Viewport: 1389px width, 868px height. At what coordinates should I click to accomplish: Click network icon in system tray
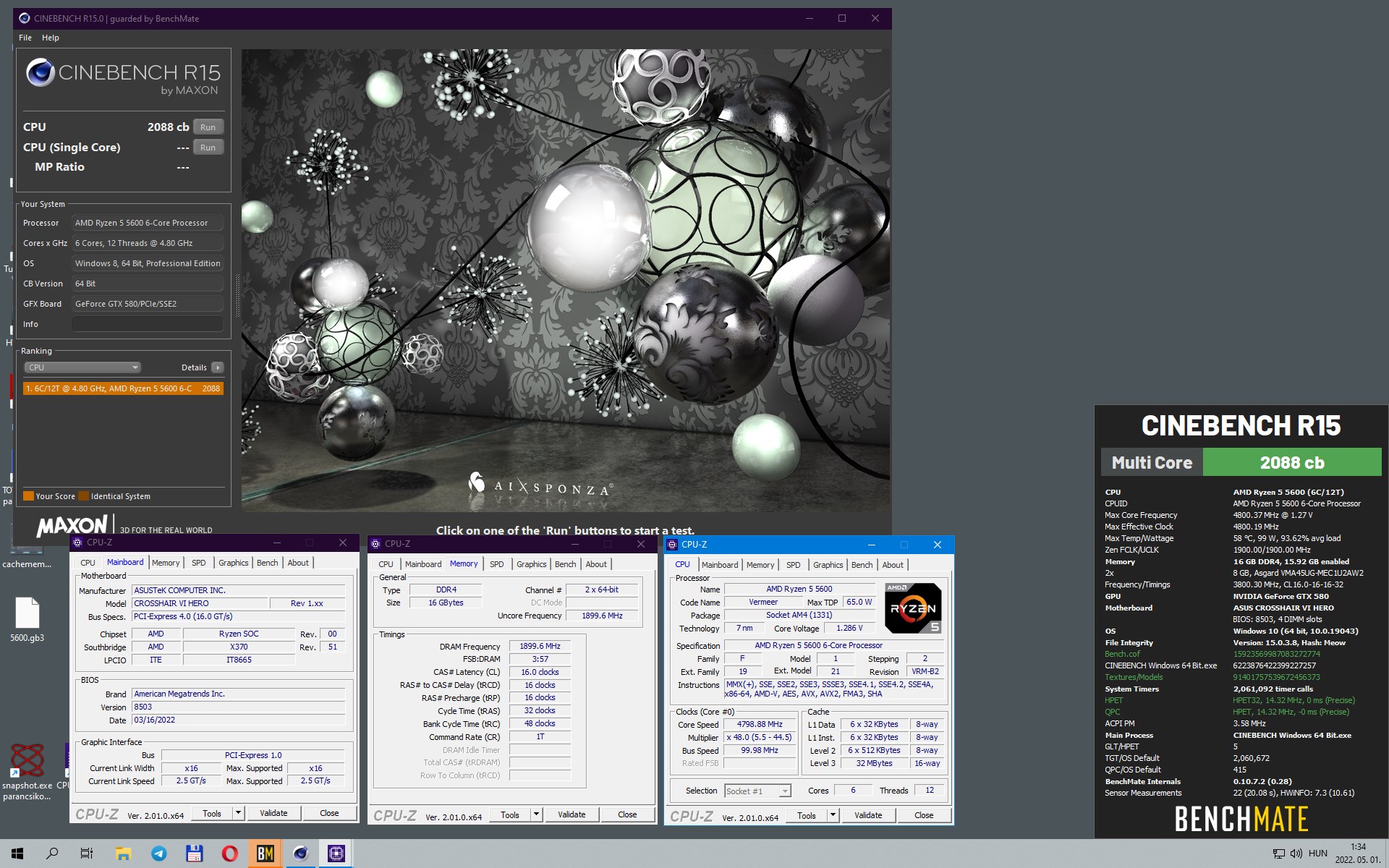1278,854
